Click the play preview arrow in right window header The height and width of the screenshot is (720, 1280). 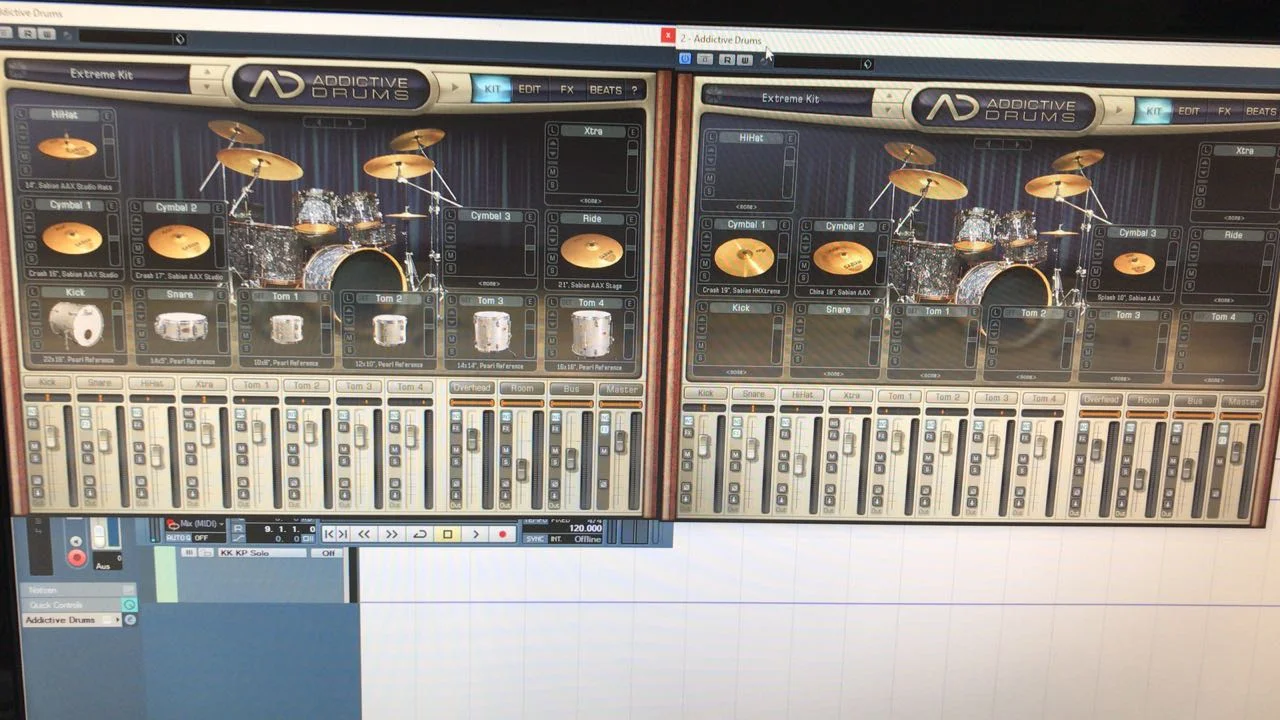coord(1117,109)
